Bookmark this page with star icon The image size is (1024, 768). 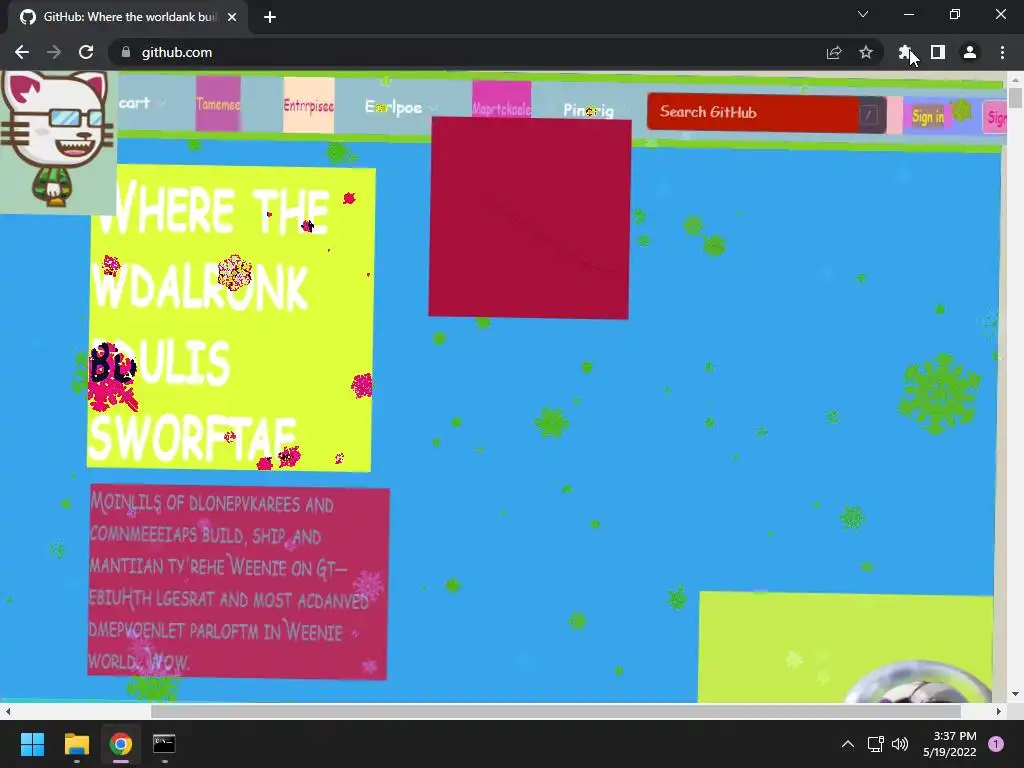[866, 52]
